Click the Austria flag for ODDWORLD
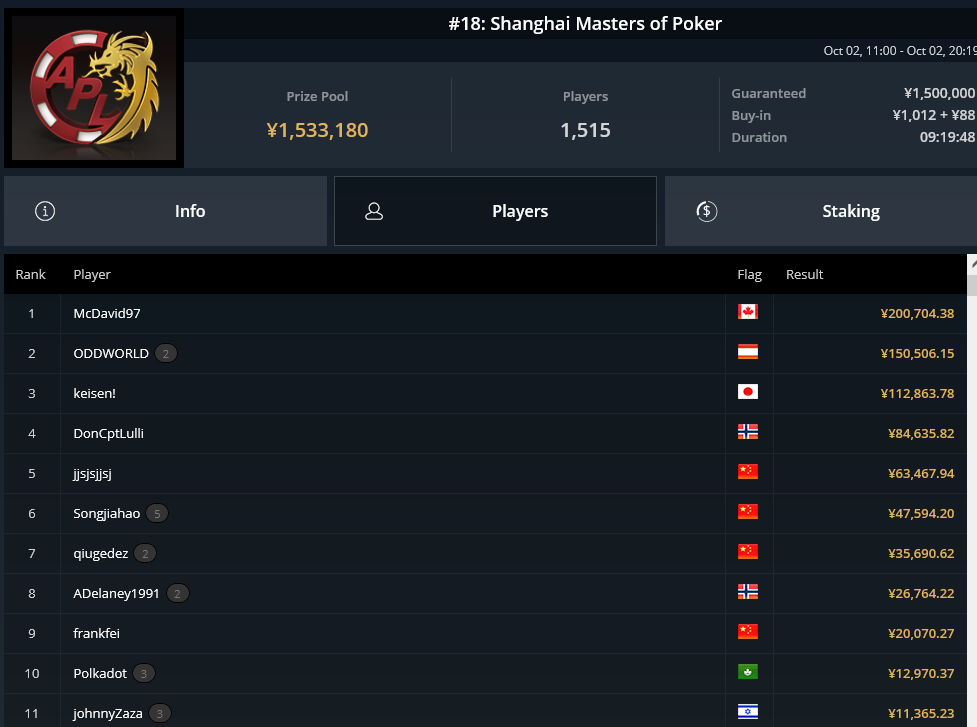The image size is (977, 727). tap(748, 352)
